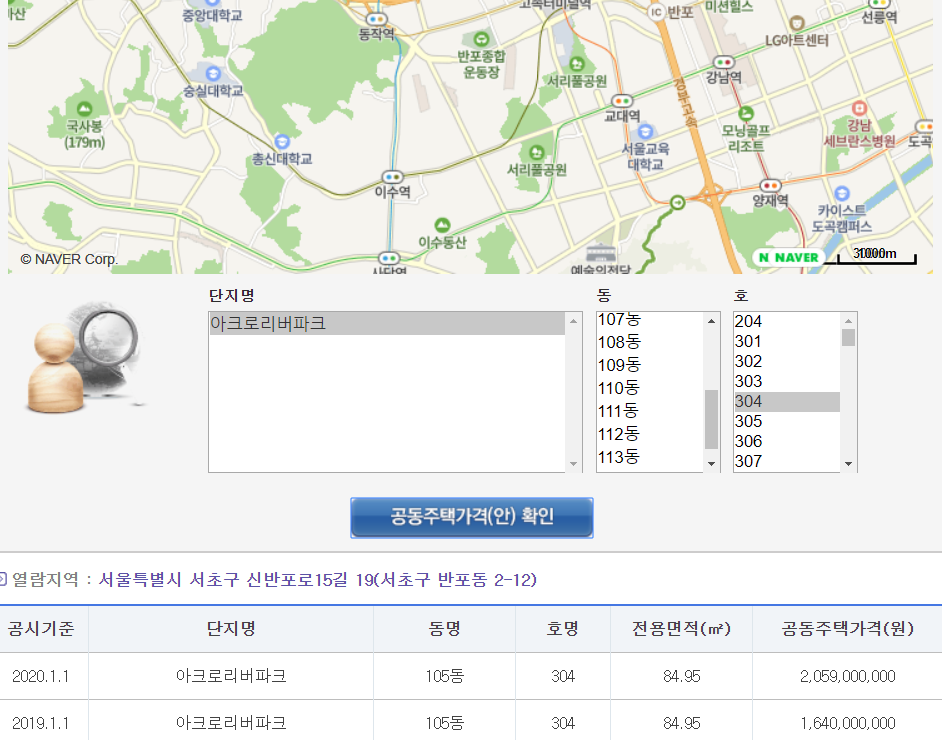942x740 pixels.
Task: Click 동 list scrollbar thumb
Action: tap(711, 419)
